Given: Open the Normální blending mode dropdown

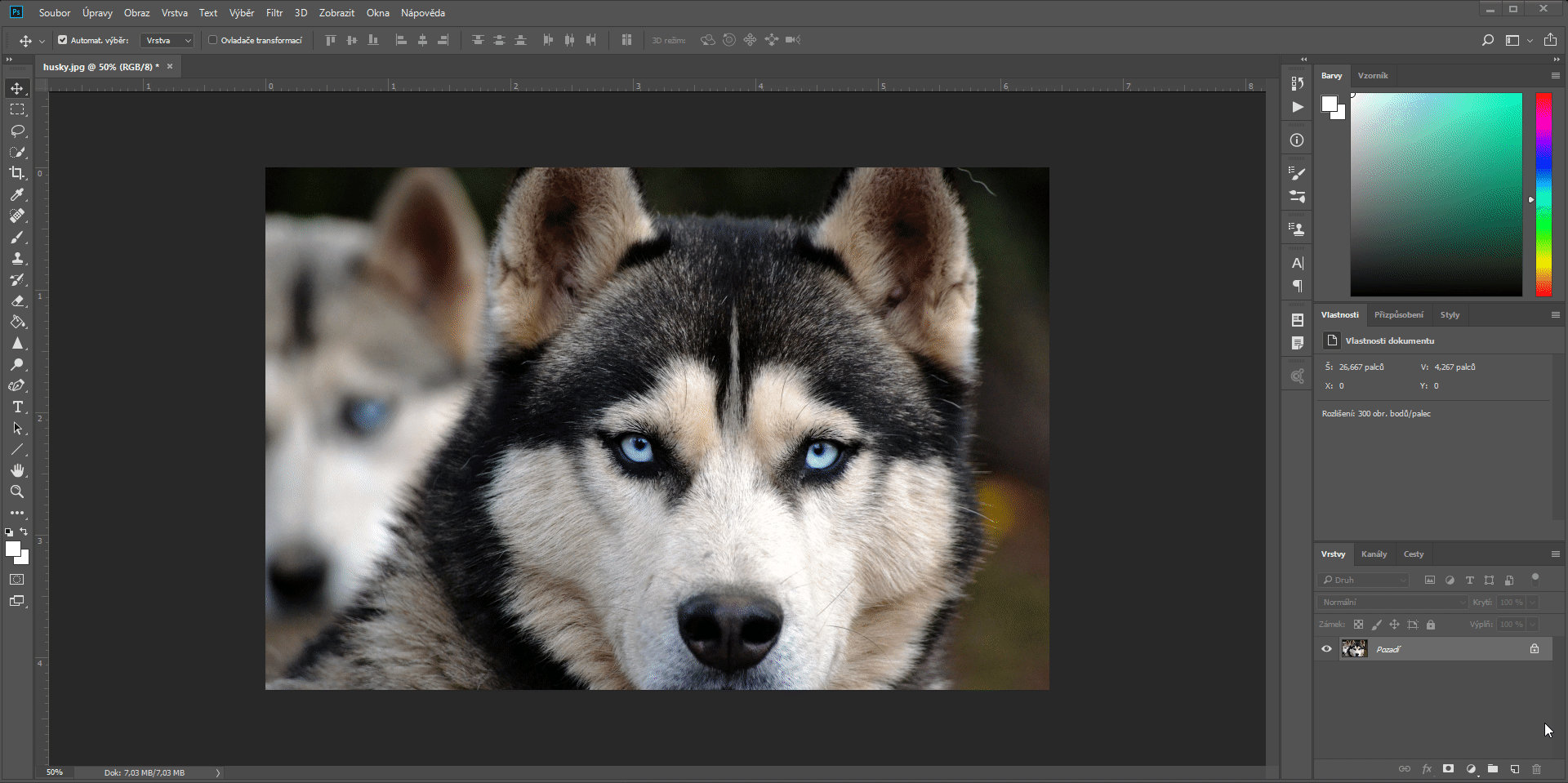Looking at the screenshot, I should pos(1391,602).
